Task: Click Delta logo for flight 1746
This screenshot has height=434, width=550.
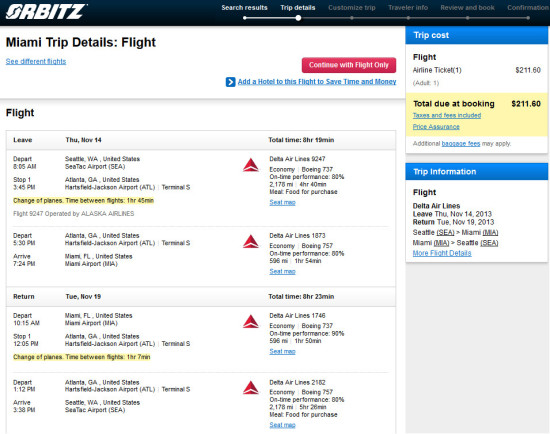Action: [251, 321]
